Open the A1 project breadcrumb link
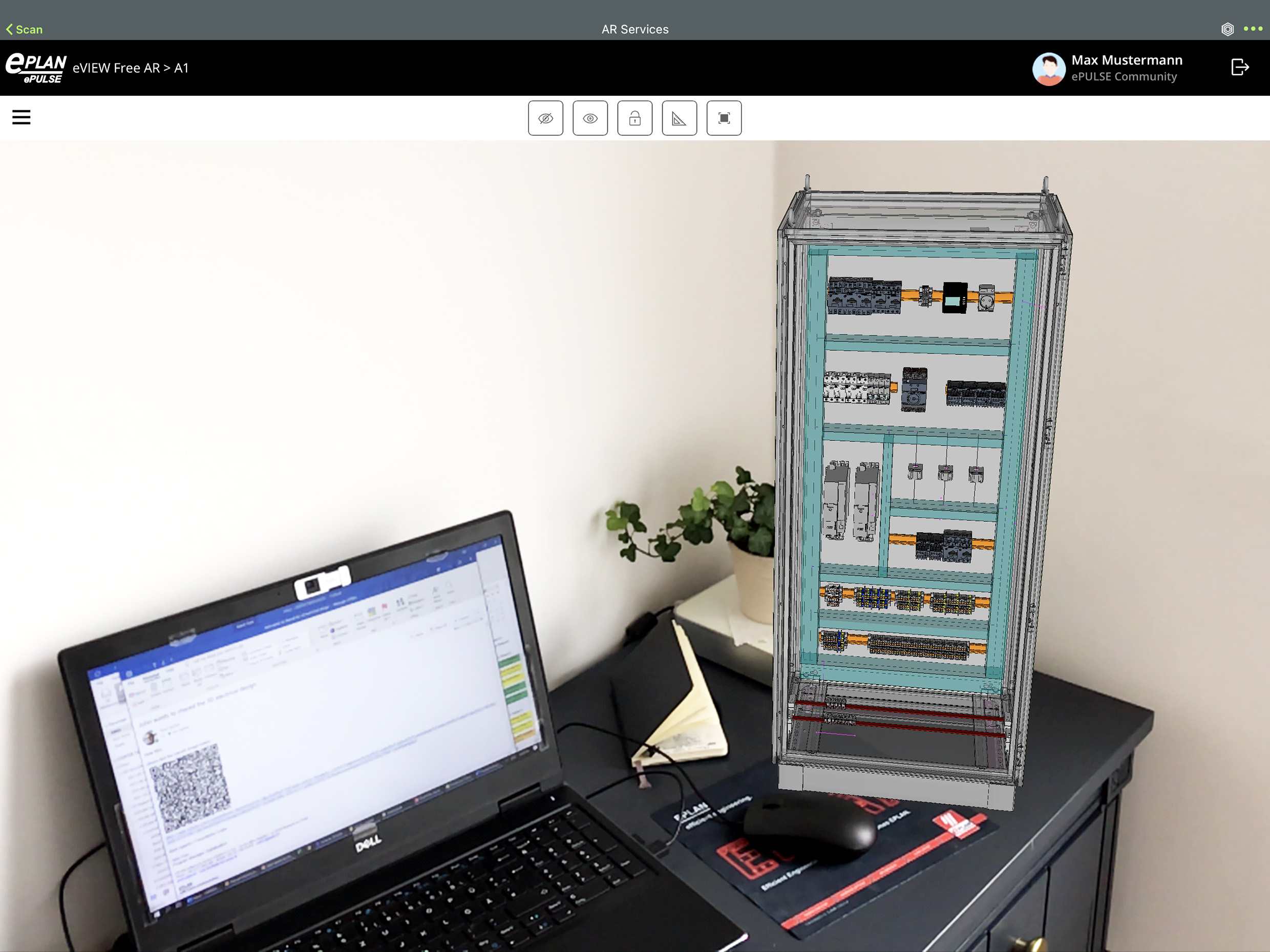The height and width of the screenshot is (952, 1270). tap(183, 68)
